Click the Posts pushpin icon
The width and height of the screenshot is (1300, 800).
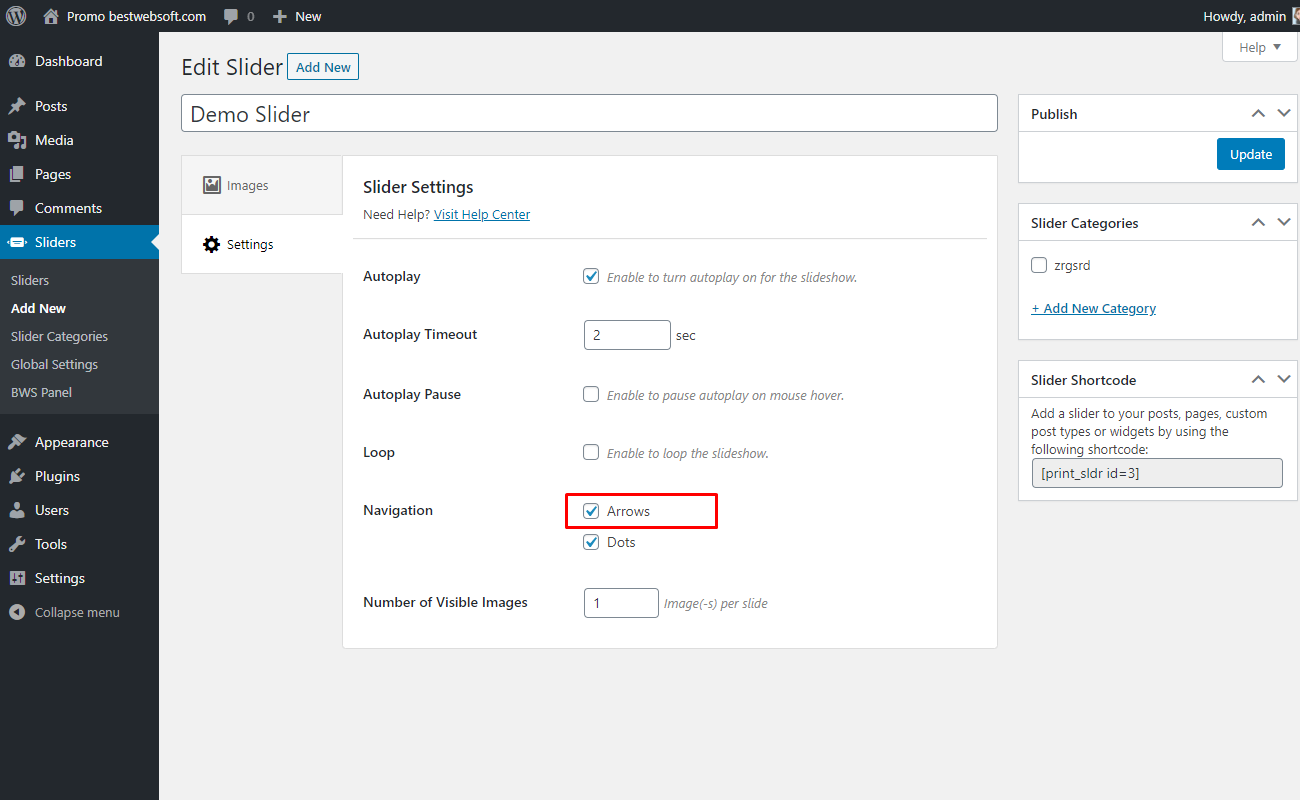coord(17,106)
